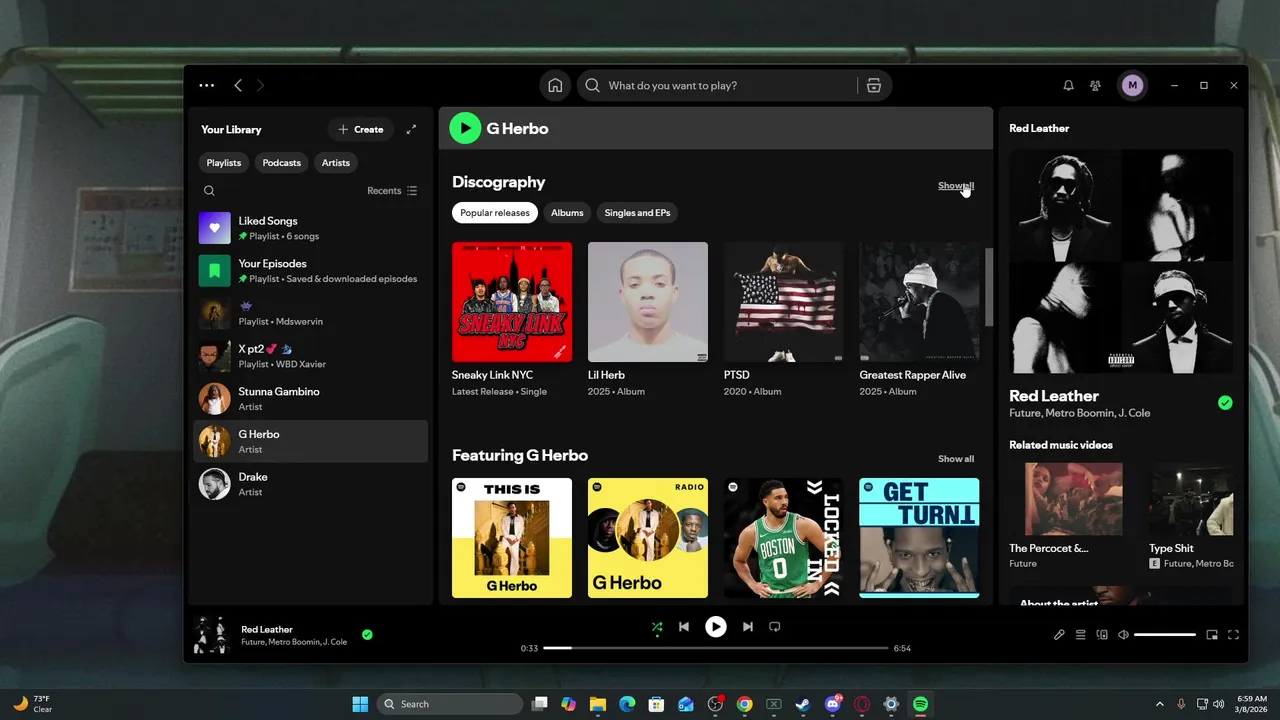Click the main play button in player bar
Screen dimensions: 1280x720
click(x=716, y=627)
